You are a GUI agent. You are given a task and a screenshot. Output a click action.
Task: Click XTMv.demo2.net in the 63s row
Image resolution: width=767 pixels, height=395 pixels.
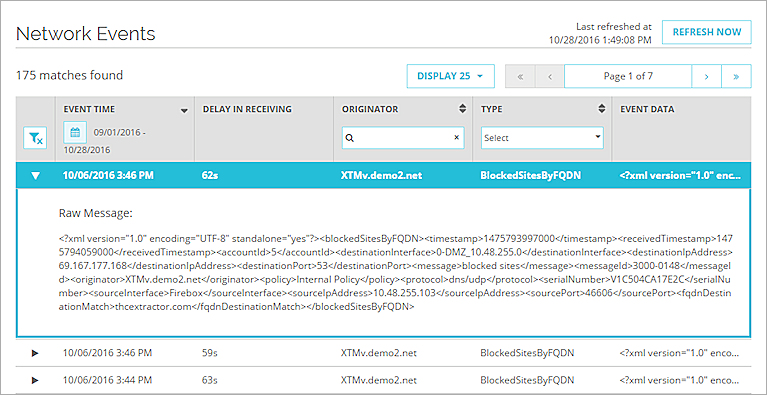[x=379, y=380]
